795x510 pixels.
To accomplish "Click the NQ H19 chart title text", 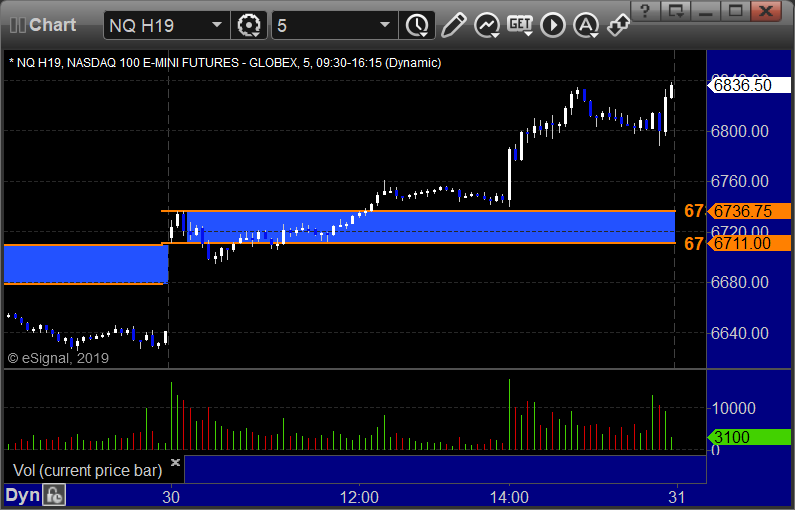I will 225,63.
